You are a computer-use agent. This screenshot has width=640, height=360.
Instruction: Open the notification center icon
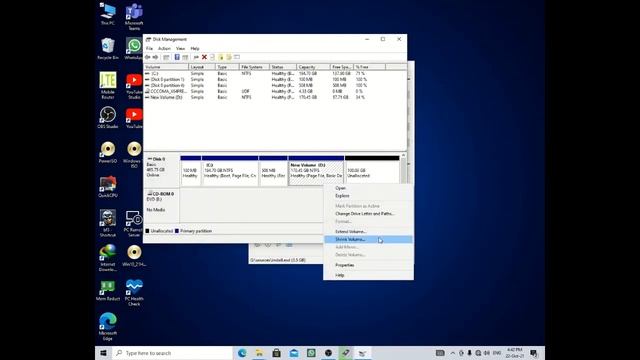tap(534, 353)
